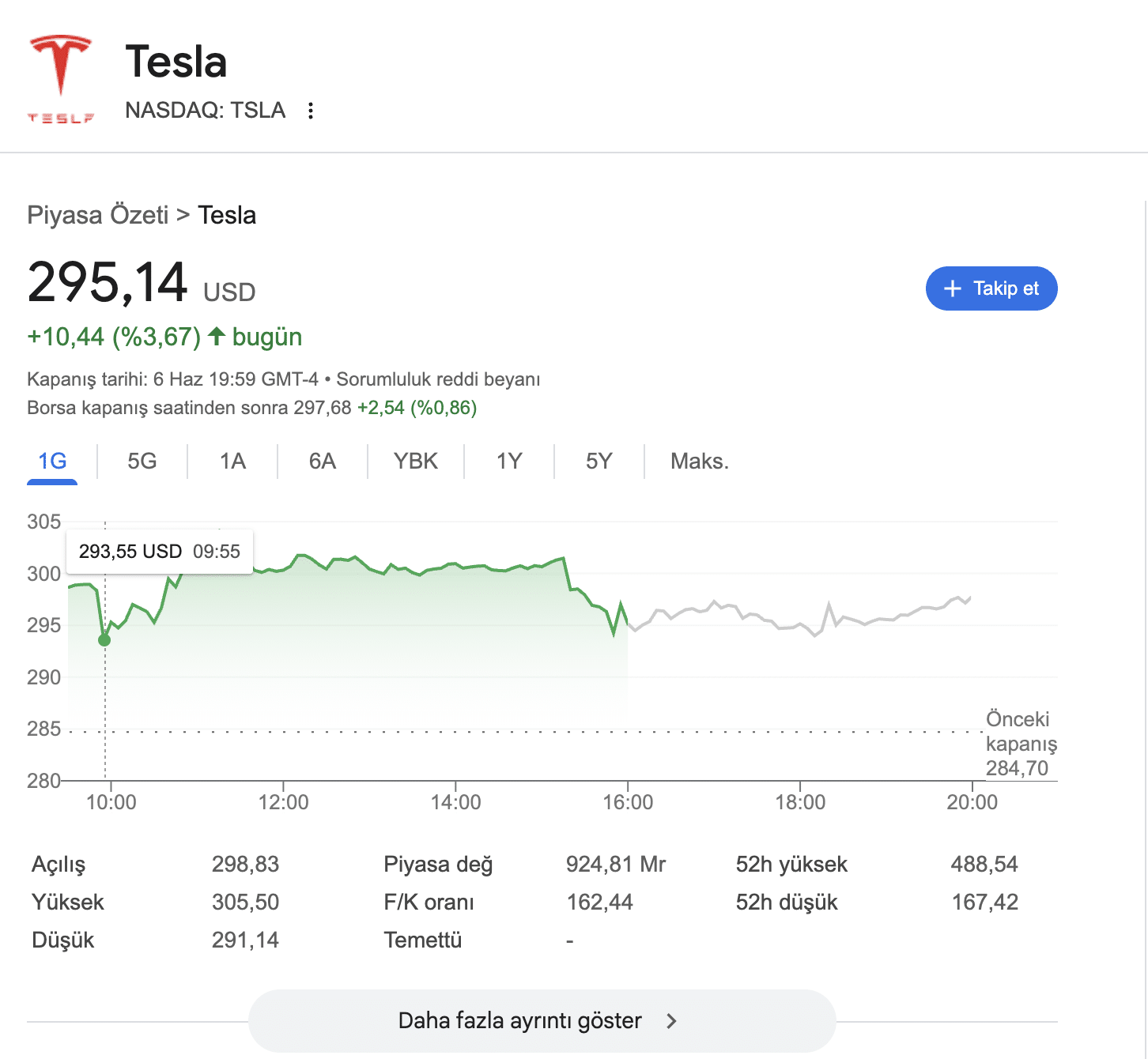Switch to the 1A chart range
The height and width of the screenshot is (1059, 1148).
(x=232, y=462)
